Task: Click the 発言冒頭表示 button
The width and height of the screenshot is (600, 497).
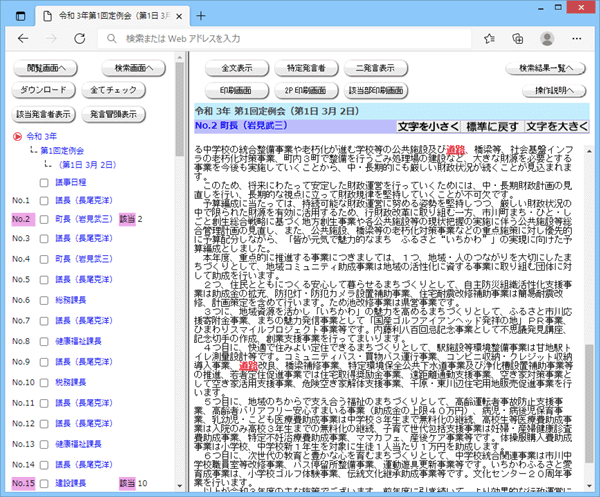Action: pyautogui.click(x=114, y=114)
